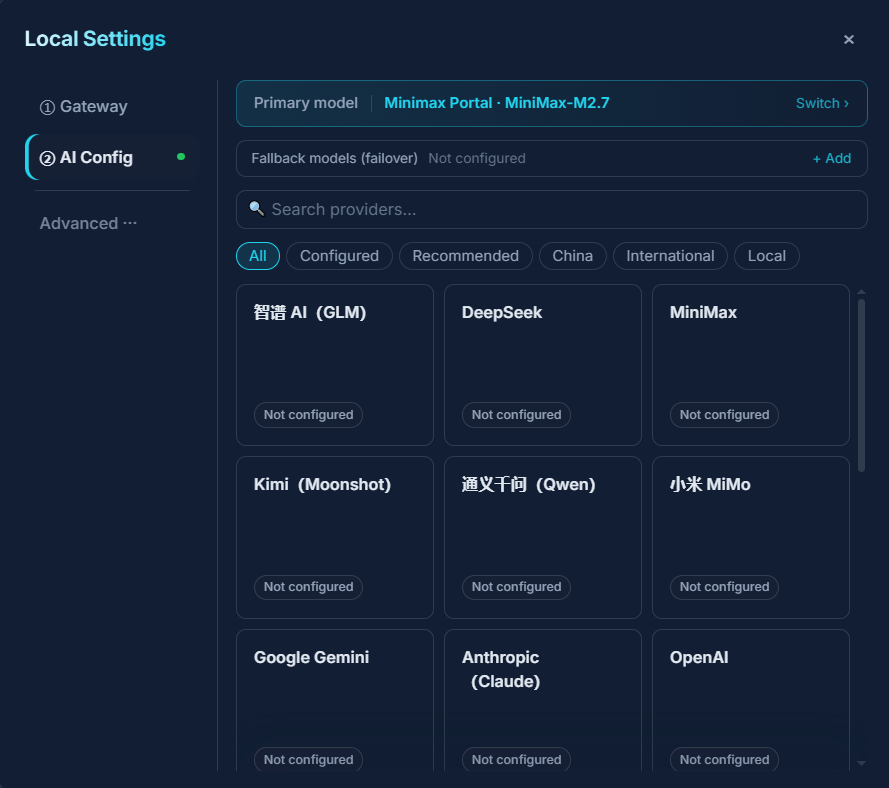Image resolution: width=889 pixels, height=788 pixels.
Task: Select the "Recommended" filter chip
Action: click(465, 256)
